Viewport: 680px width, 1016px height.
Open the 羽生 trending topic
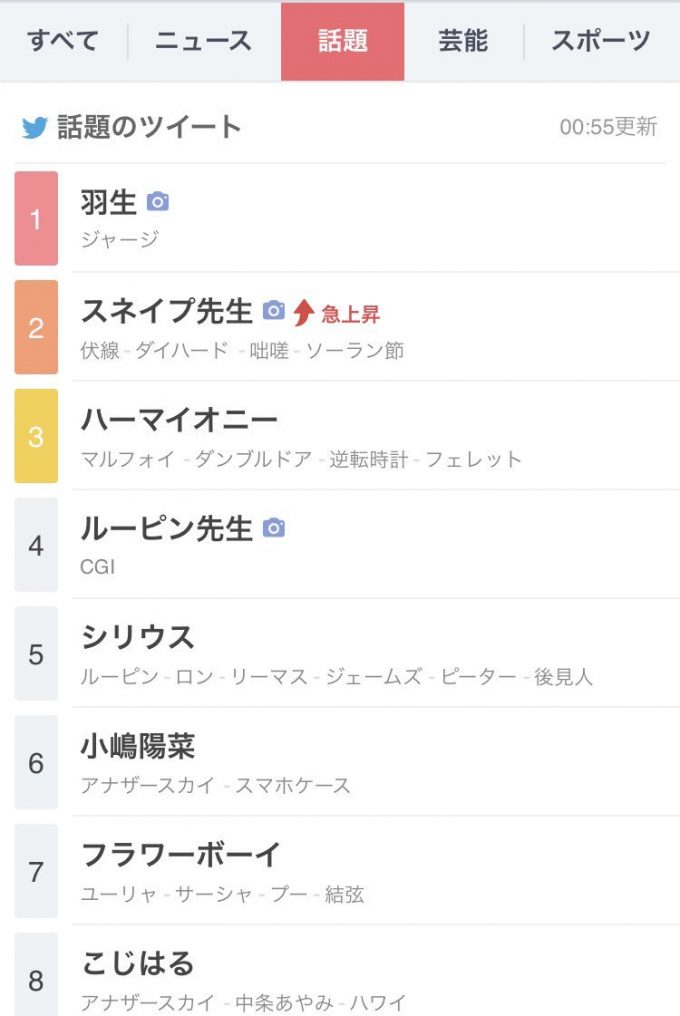[108, 203]
